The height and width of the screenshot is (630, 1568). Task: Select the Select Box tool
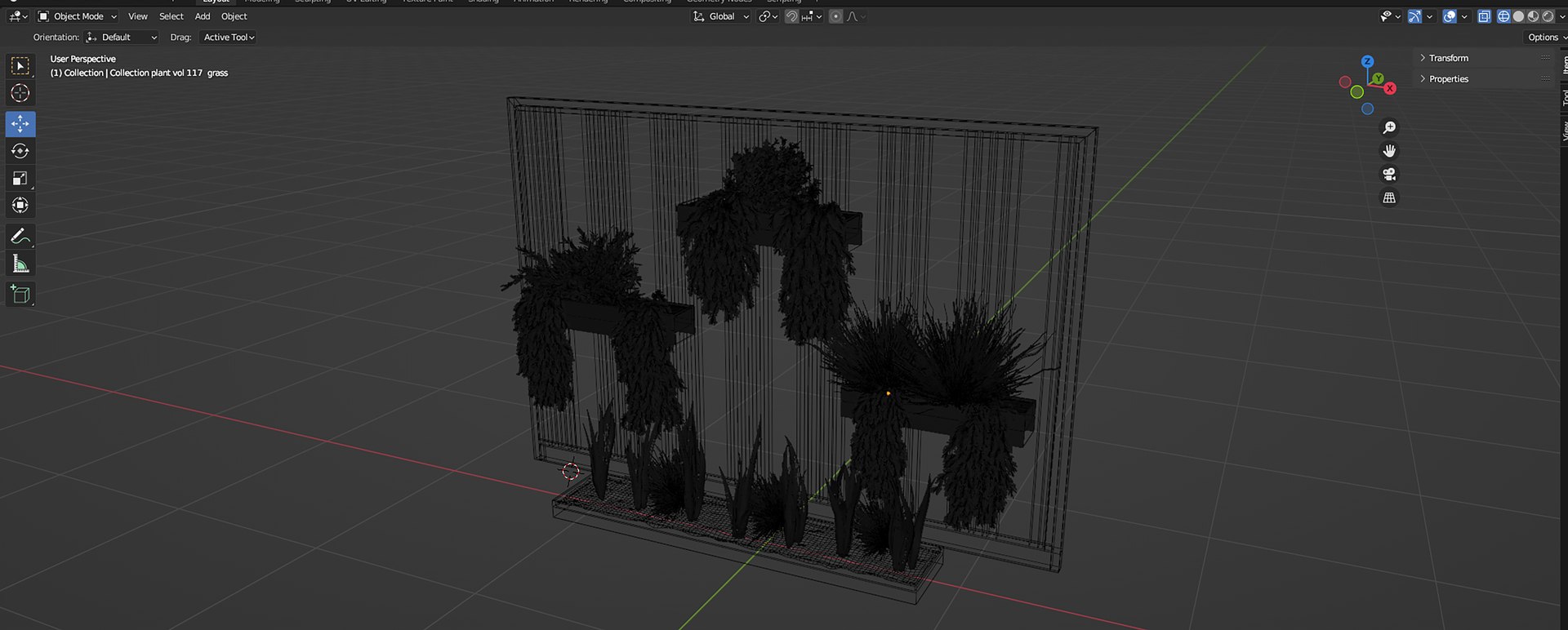pyautogui.click(x=20, y=65)
